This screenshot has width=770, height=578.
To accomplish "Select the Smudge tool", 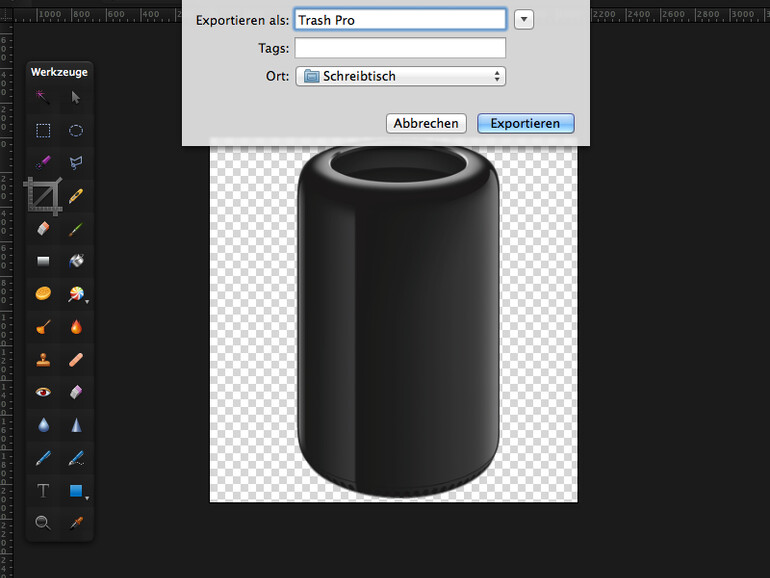I will click(43, 327).
